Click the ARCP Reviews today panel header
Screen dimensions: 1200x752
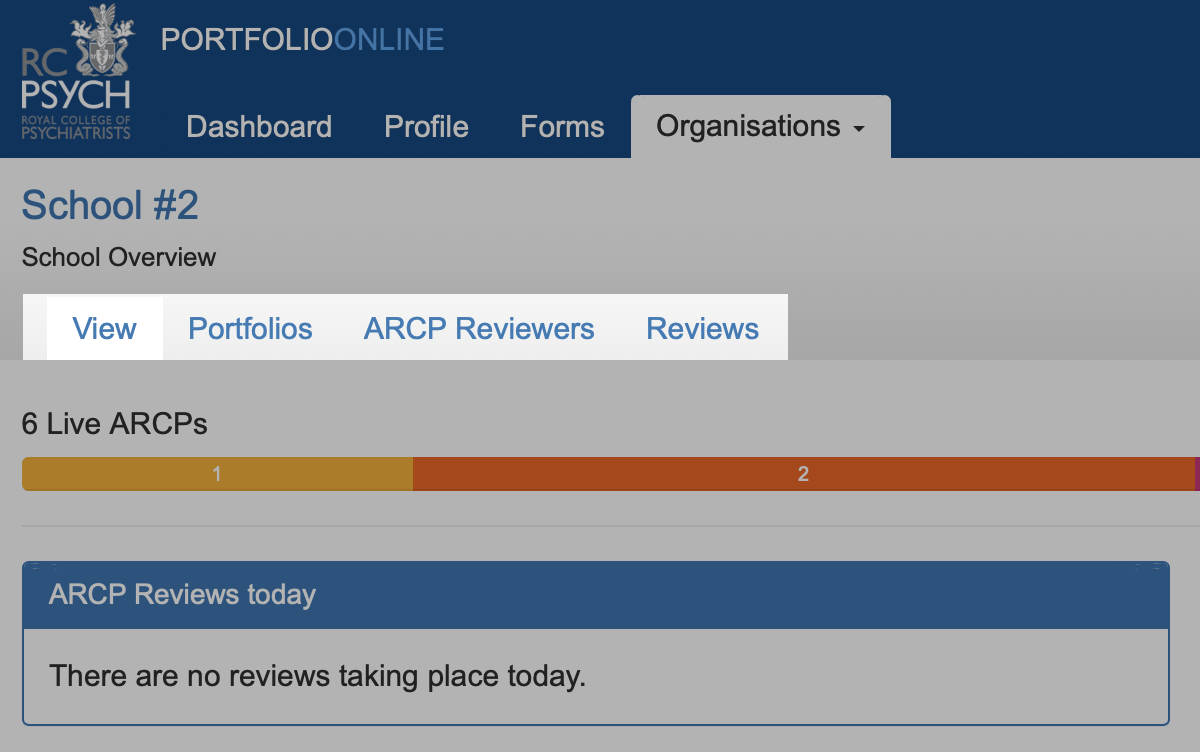595,595
